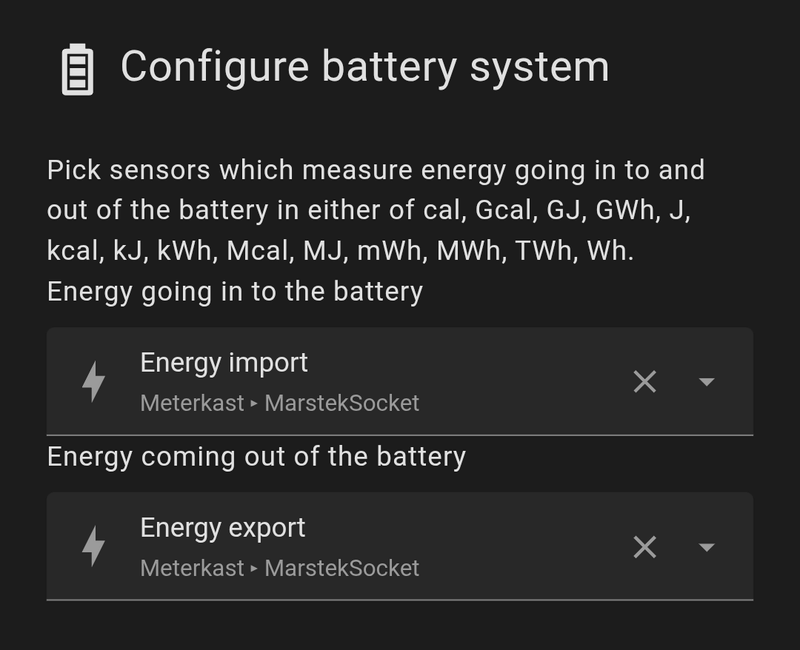
Task: Click MarstekSocket under the Energy export sensor
Action: [342, 568]
